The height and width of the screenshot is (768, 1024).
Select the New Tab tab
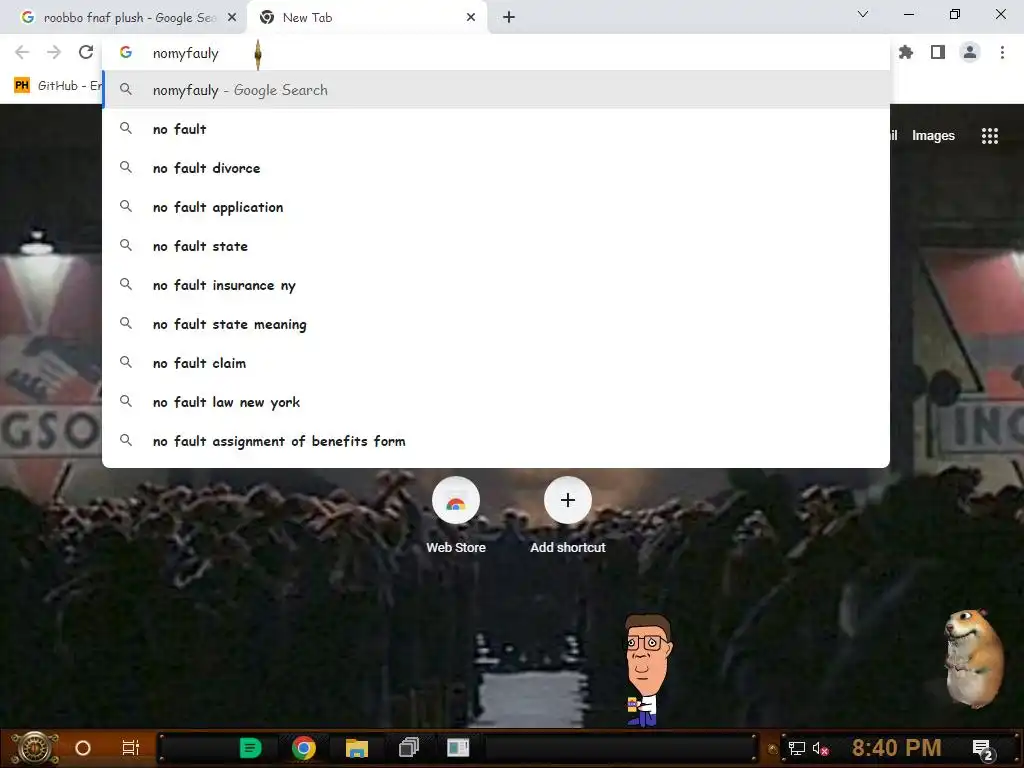click(x=366, y=18)
